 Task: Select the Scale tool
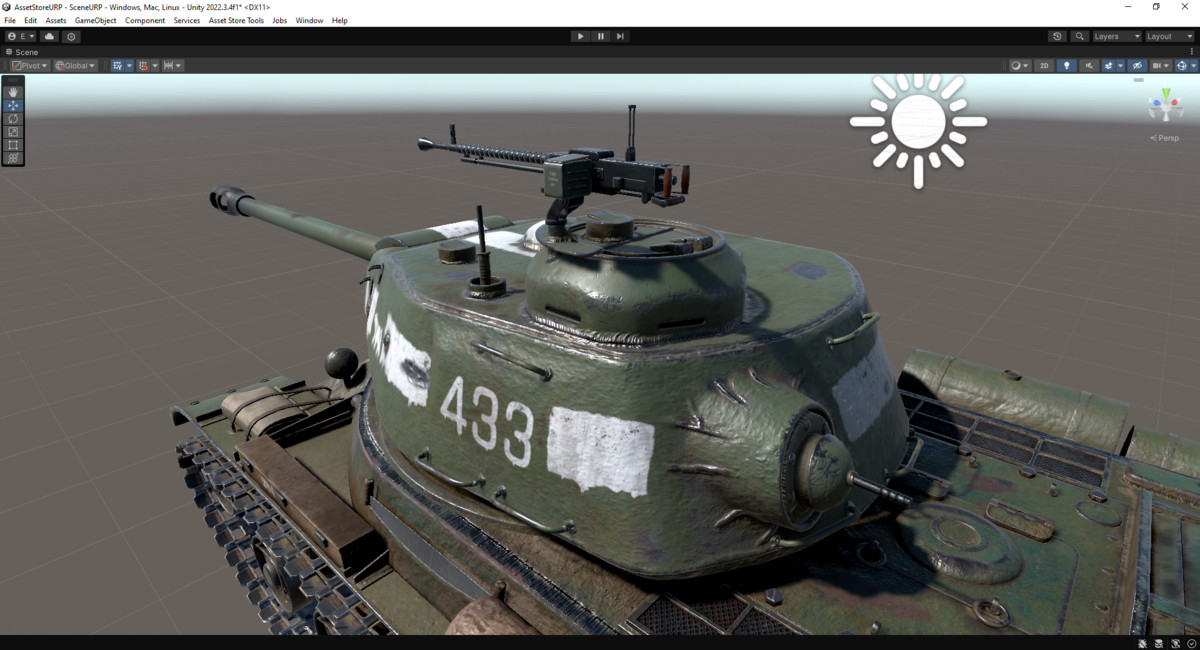click(12, 131)
